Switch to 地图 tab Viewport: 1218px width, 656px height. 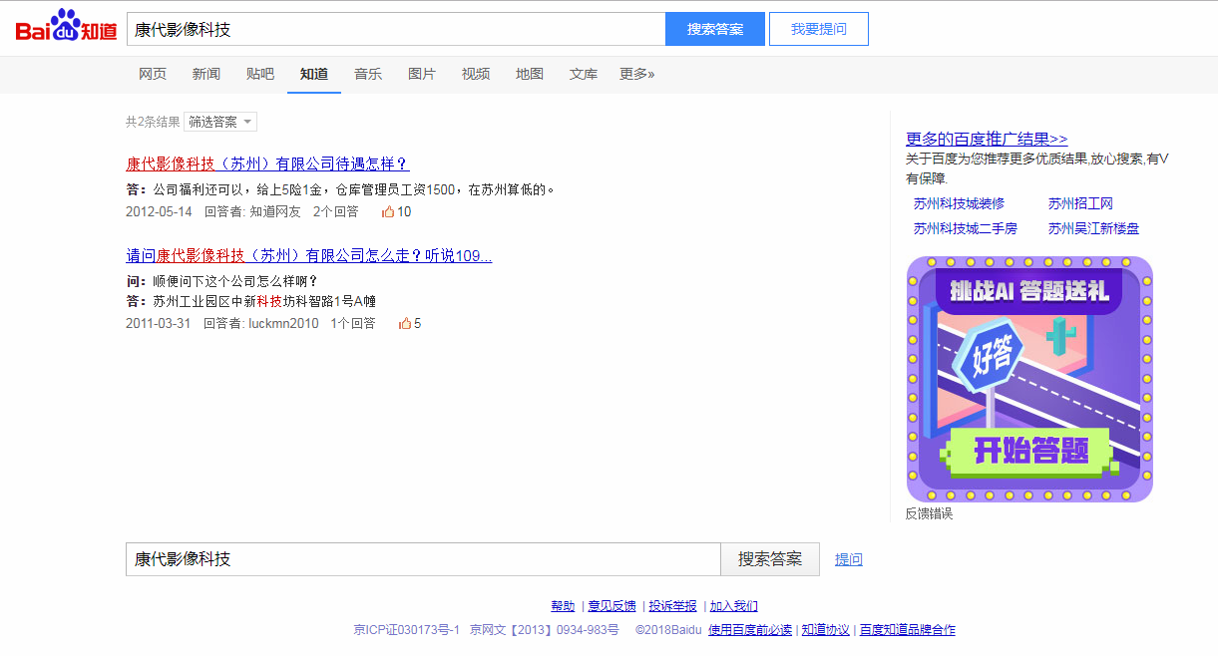[530, 74]
